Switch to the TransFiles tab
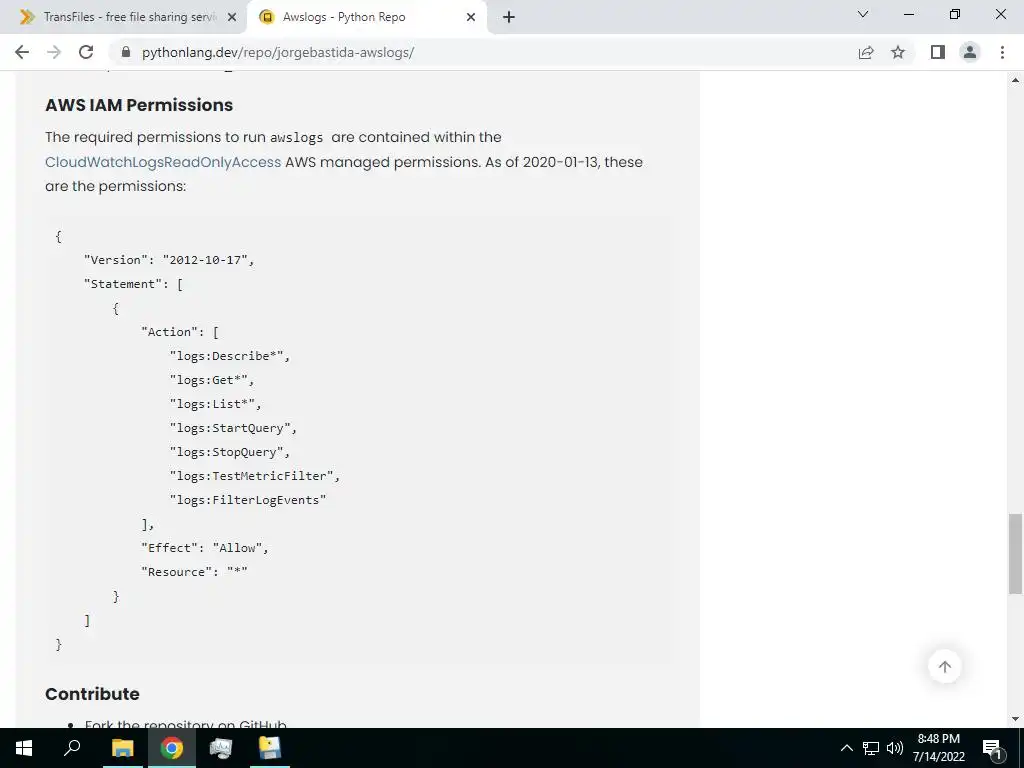 point(123,18)
